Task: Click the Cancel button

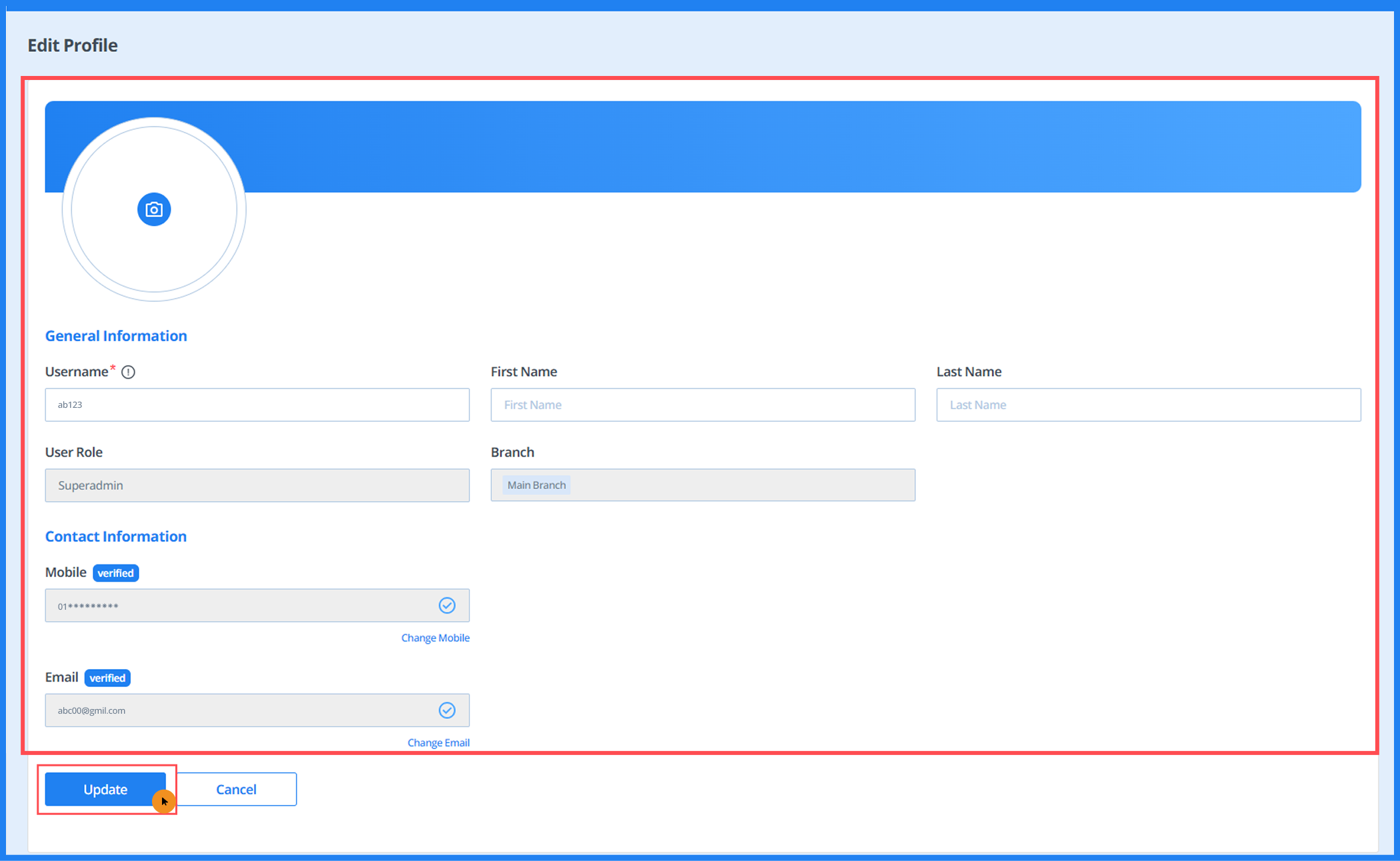Action: click(x=236, y=789)
